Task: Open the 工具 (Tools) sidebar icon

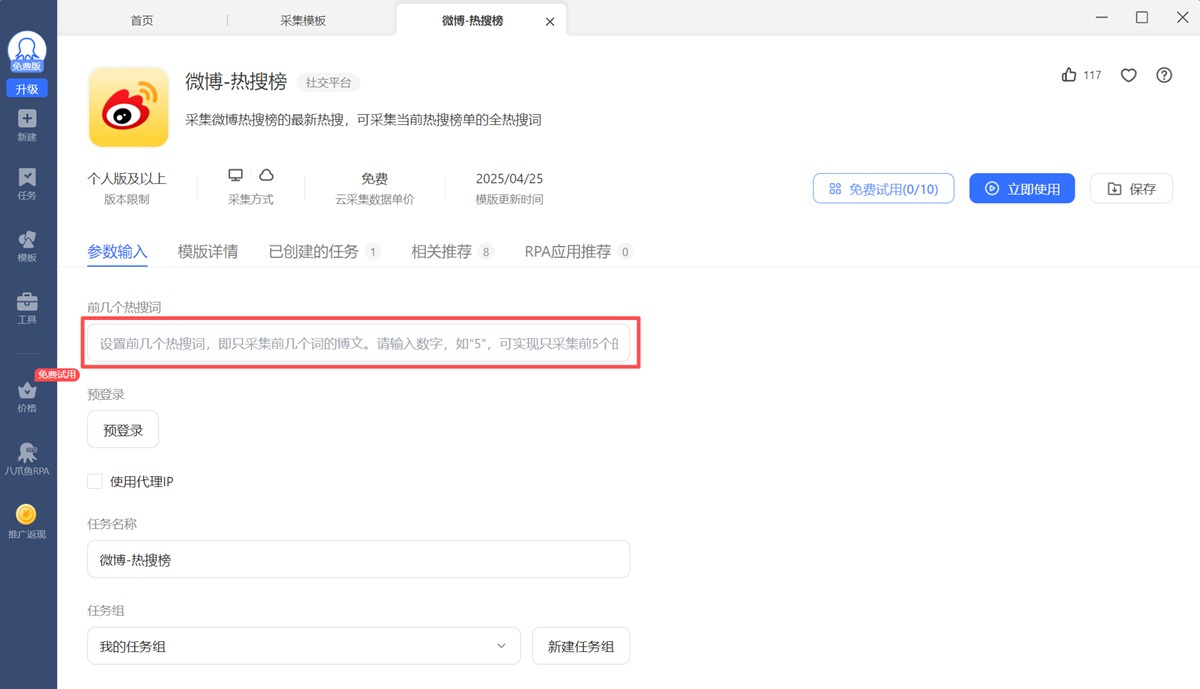Action: click(27, 302)
